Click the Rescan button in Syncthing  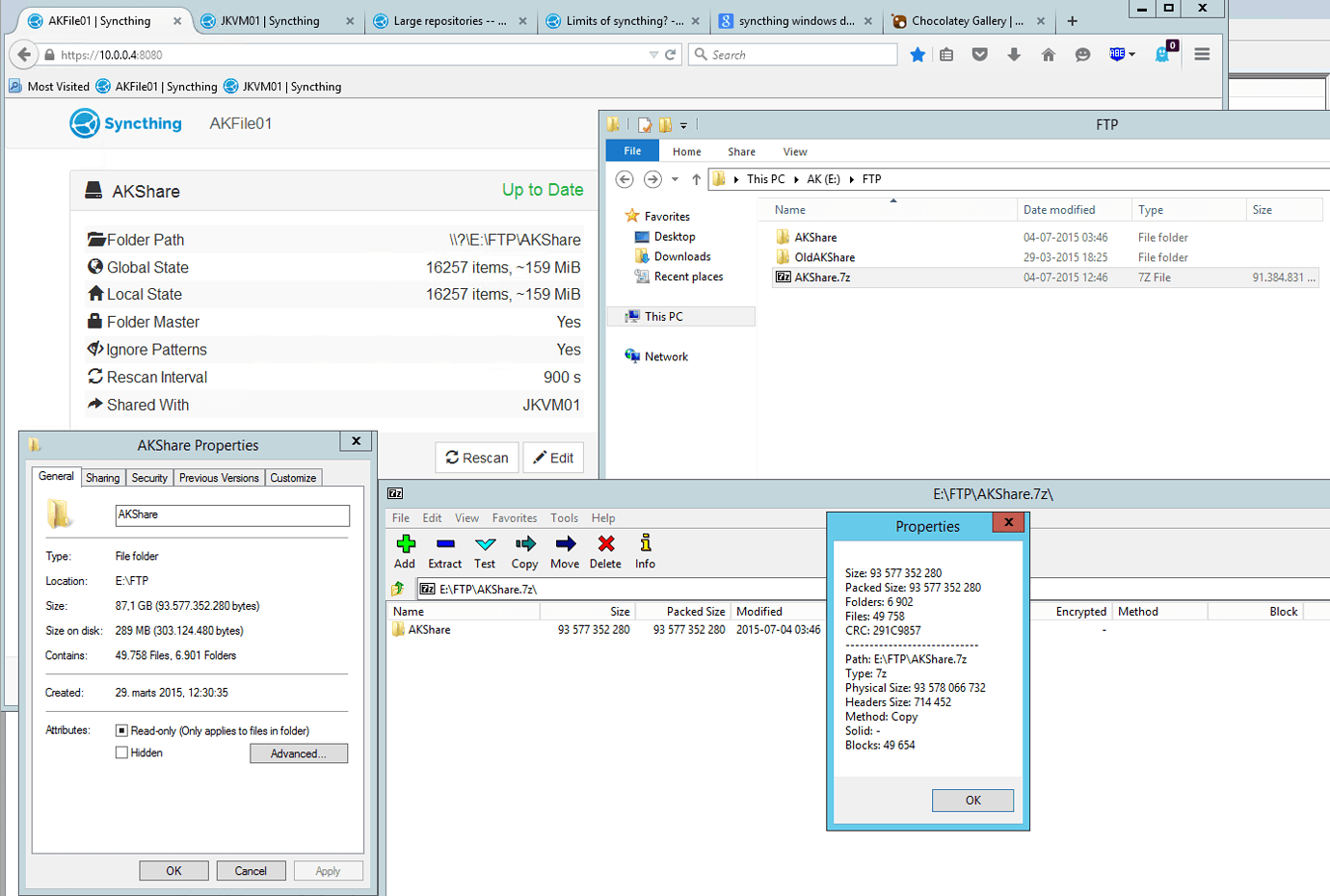click(x=477, y=458)
